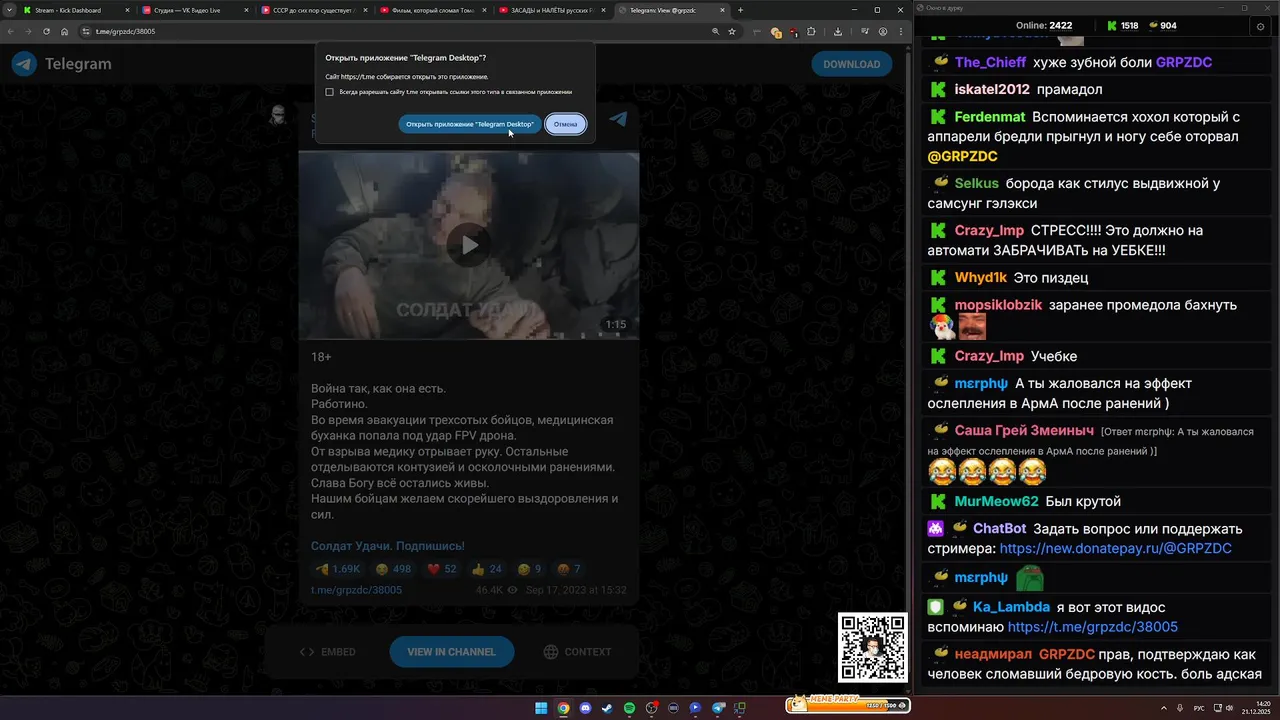
Task: Open Spotify from the taskbar
Action: point(629,708)
